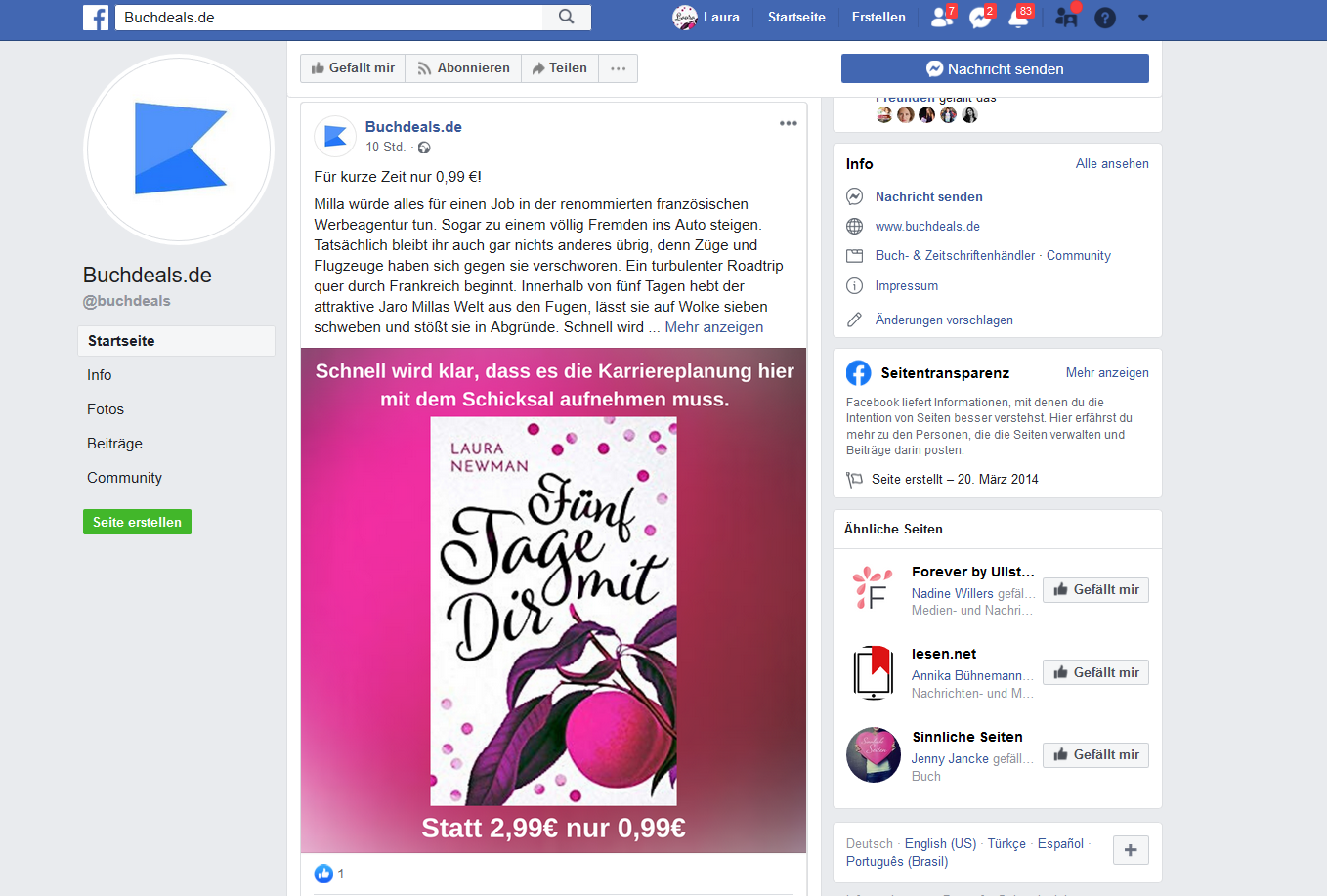Image resolution: width=1327 pixels, height=896 pixels.
Task: Open the Buchdeals.de post author link
Action: pyautogui.click(x=413, y=127)
